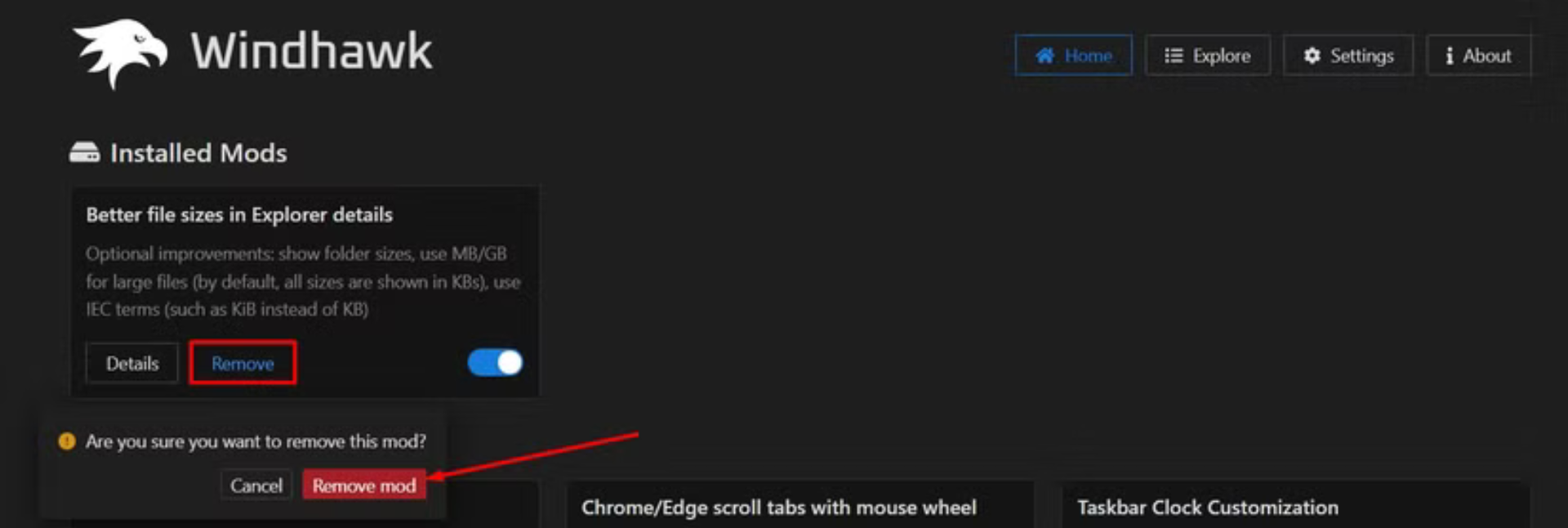1568x528 pixels.
Task: Switch to the Settings tab
Action: [x=1347, y=56]
